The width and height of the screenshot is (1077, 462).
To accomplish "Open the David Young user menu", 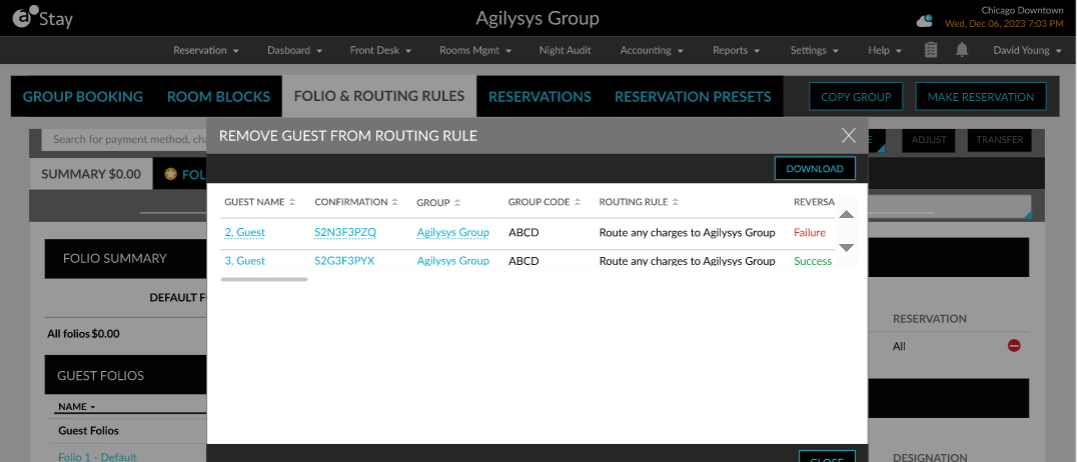I will (1028, 50).
